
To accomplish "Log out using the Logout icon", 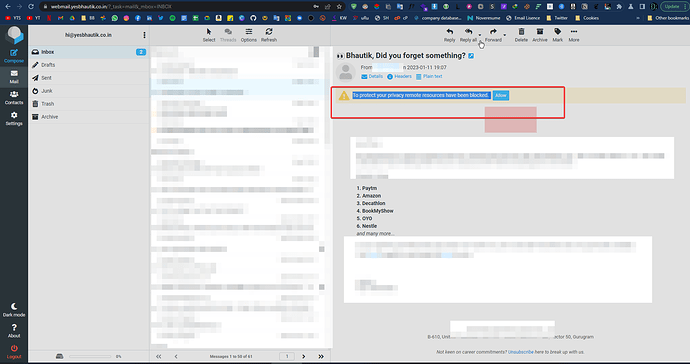I will [x=14, y=352].
